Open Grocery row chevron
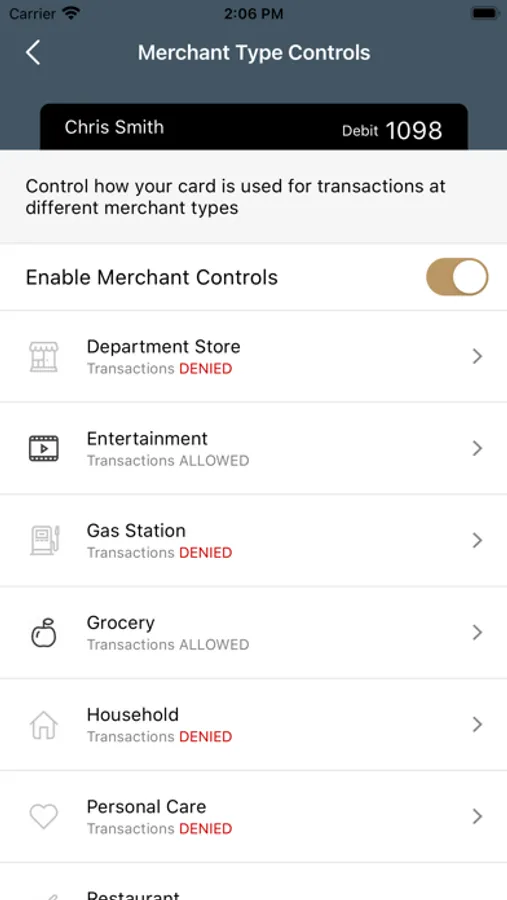 pyautogui.click(x=477, y=633)
